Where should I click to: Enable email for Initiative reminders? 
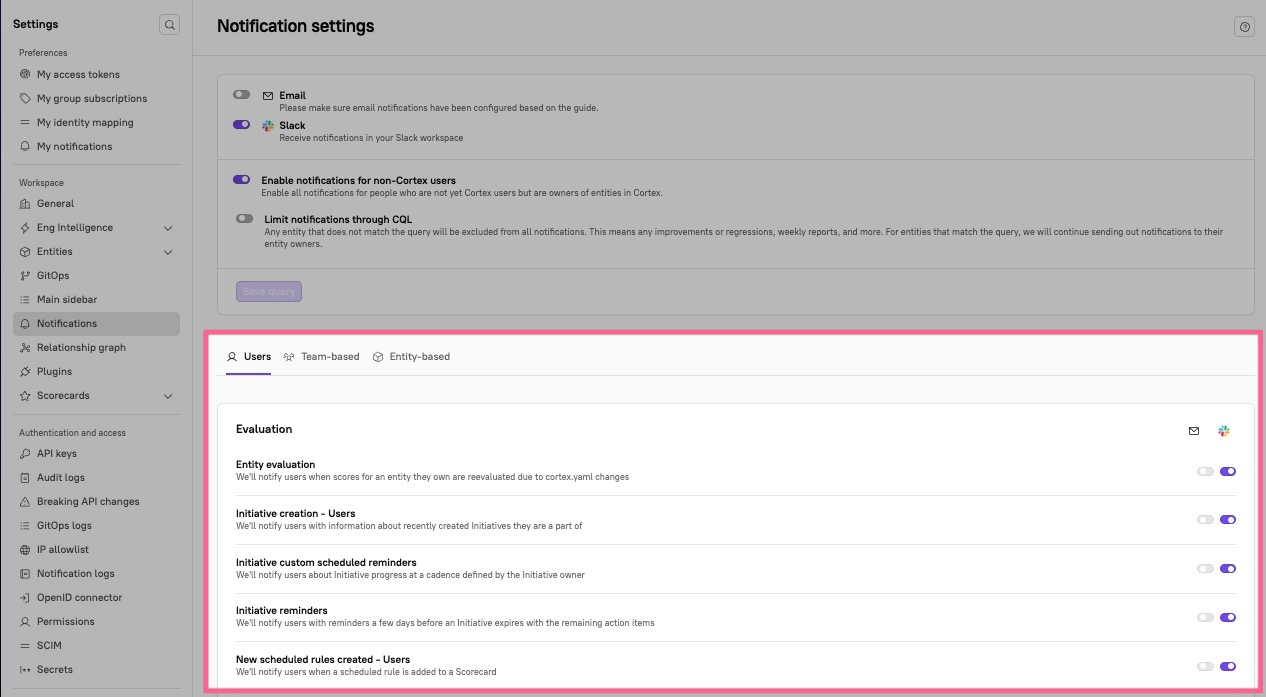tap(1205, 618)
